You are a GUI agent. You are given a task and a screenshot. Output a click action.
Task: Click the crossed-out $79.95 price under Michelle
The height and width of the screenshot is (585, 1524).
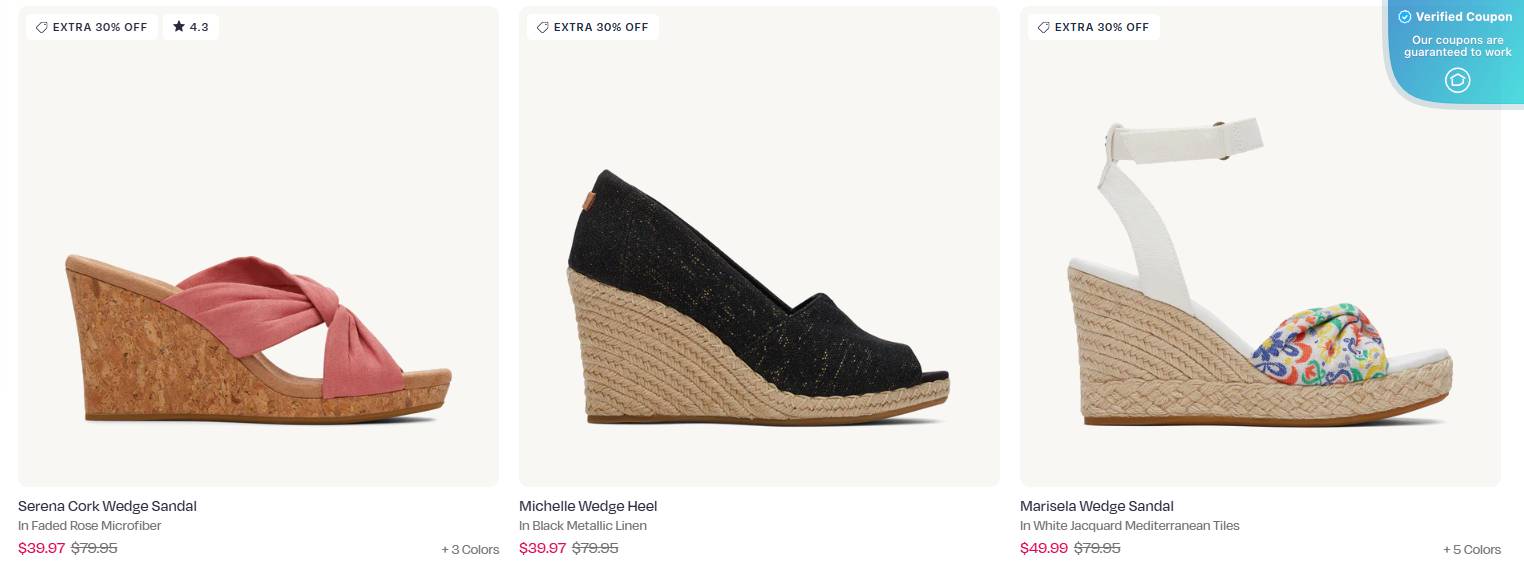[x=597, y=548]
